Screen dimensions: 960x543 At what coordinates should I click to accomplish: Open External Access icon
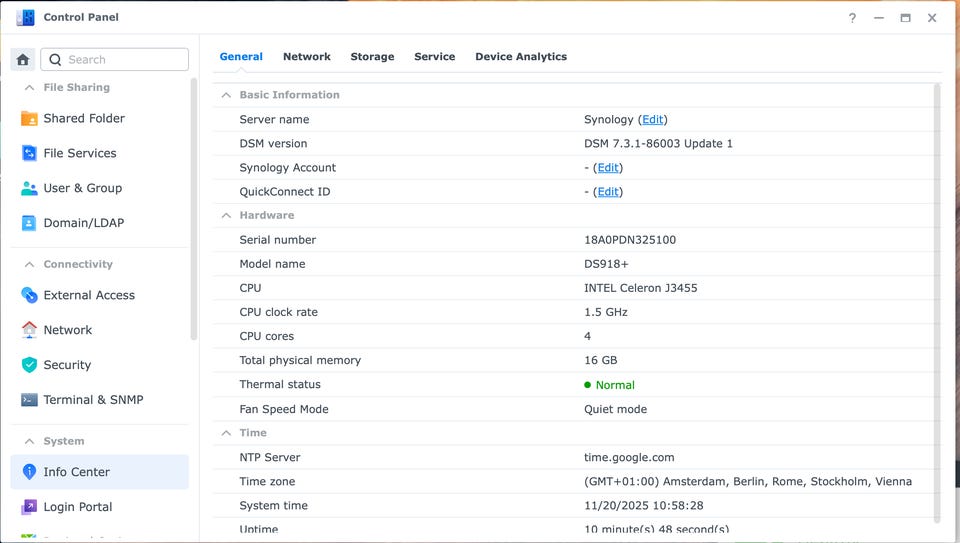[x=29, y=295]
